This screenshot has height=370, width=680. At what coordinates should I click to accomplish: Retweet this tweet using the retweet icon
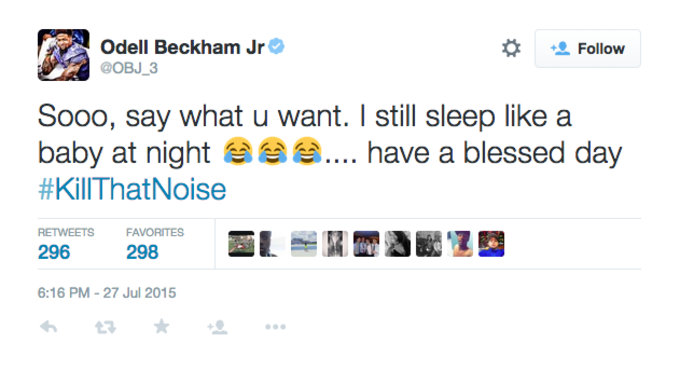click(105, 327)
